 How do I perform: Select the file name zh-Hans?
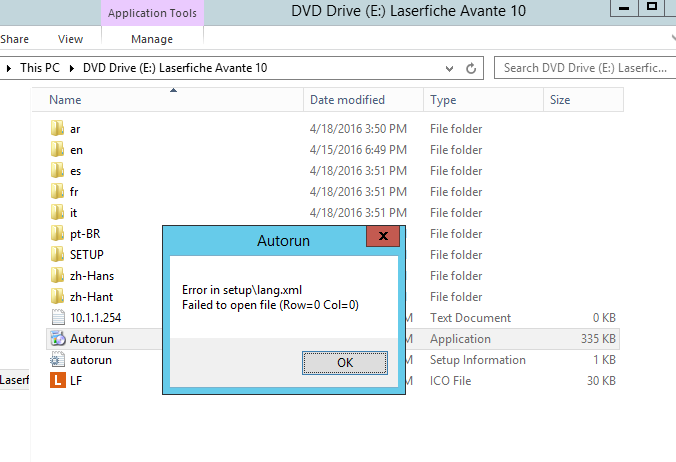click(x=92, y=276)
